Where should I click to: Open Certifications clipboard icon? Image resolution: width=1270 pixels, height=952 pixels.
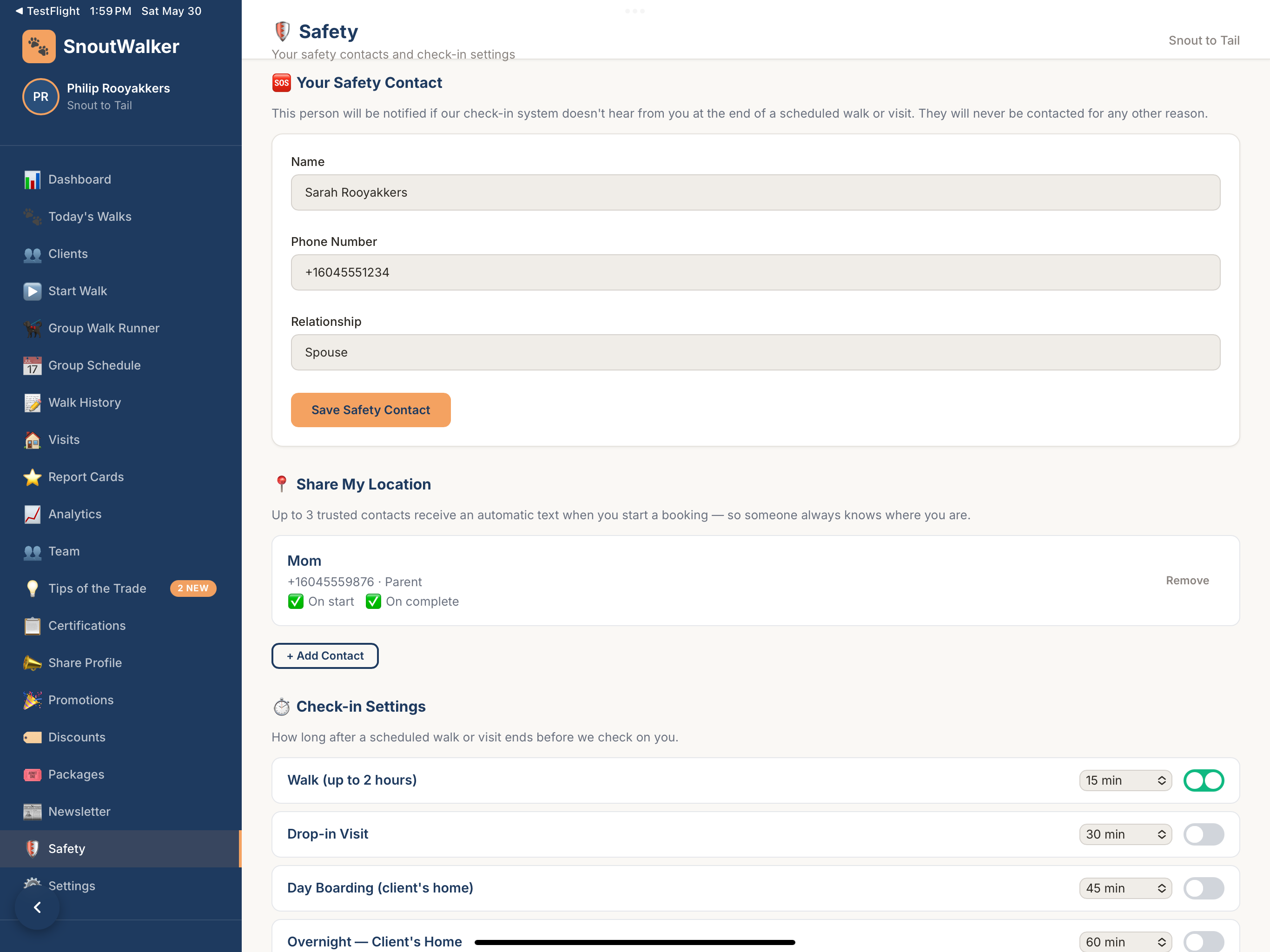point(32,627)
